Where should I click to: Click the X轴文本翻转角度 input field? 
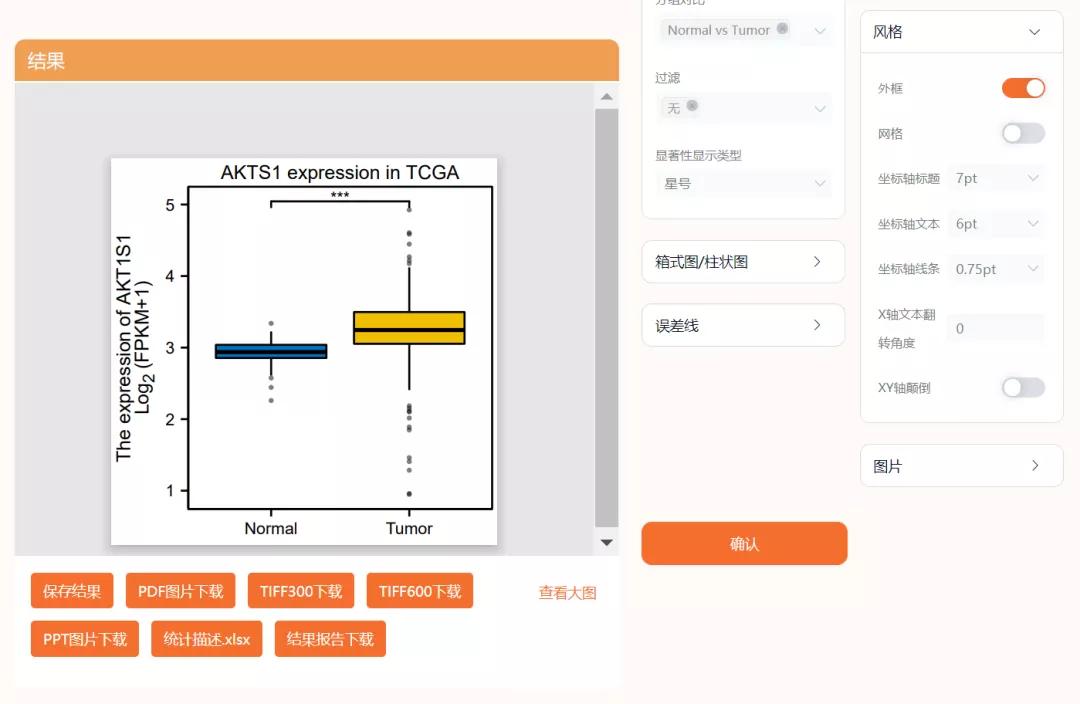995,327
